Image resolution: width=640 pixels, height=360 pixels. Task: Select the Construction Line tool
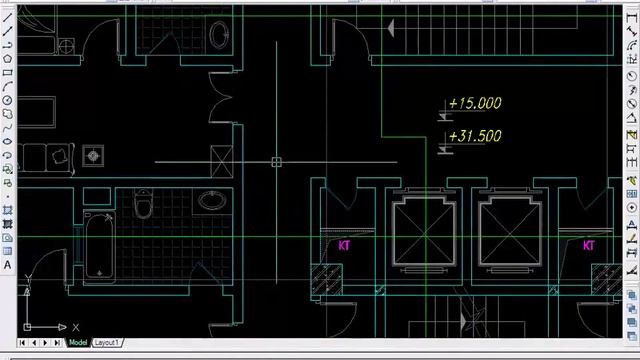coord(7,31)
